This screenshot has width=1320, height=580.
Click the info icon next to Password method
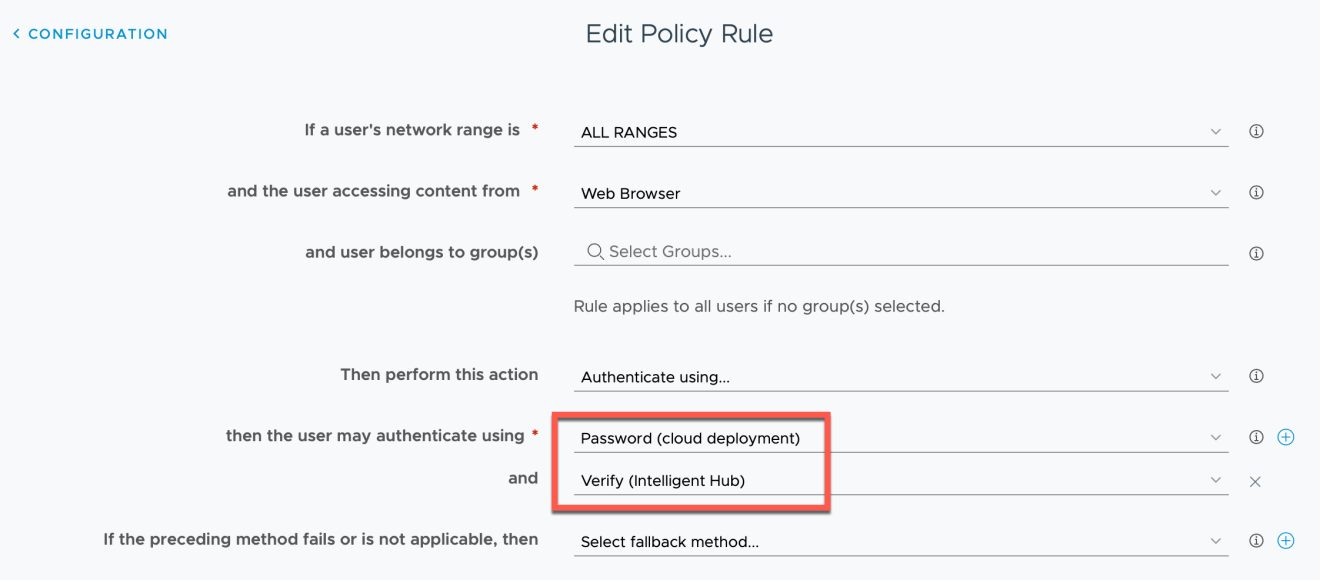tap(1256, 436)
